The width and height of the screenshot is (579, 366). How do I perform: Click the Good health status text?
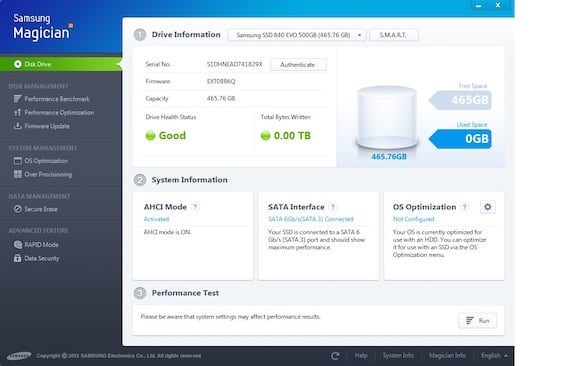click(172, 136)
